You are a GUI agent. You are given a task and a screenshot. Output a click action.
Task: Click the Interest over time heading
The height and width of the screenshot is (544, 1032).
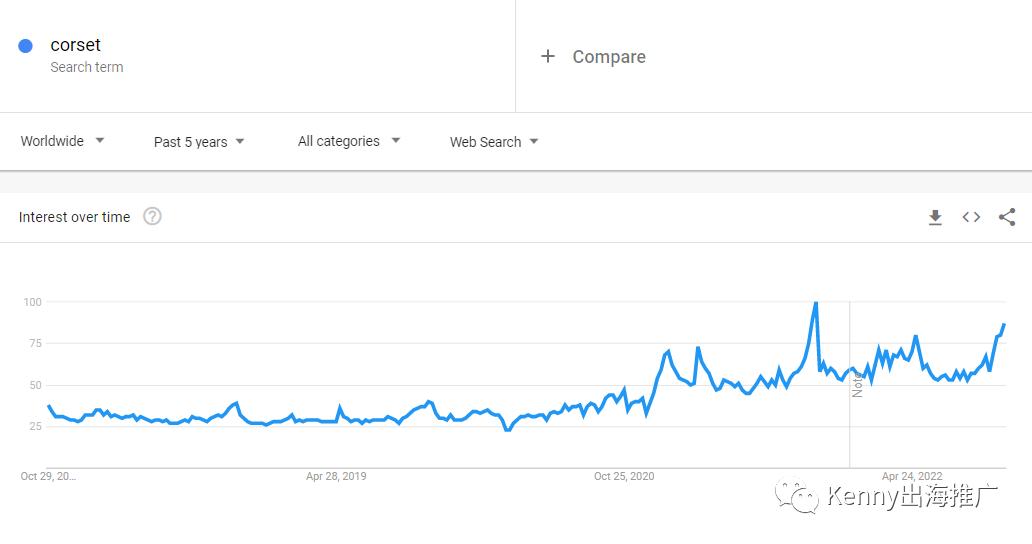point(74,217)
